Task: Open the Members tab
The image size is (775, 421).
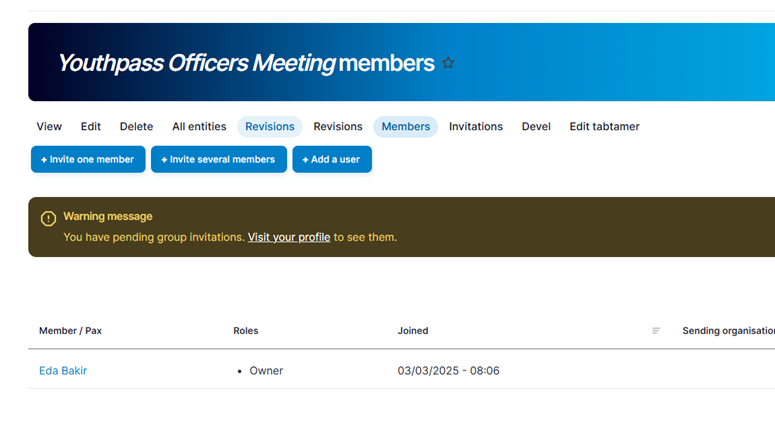Action: pos(405,126)
